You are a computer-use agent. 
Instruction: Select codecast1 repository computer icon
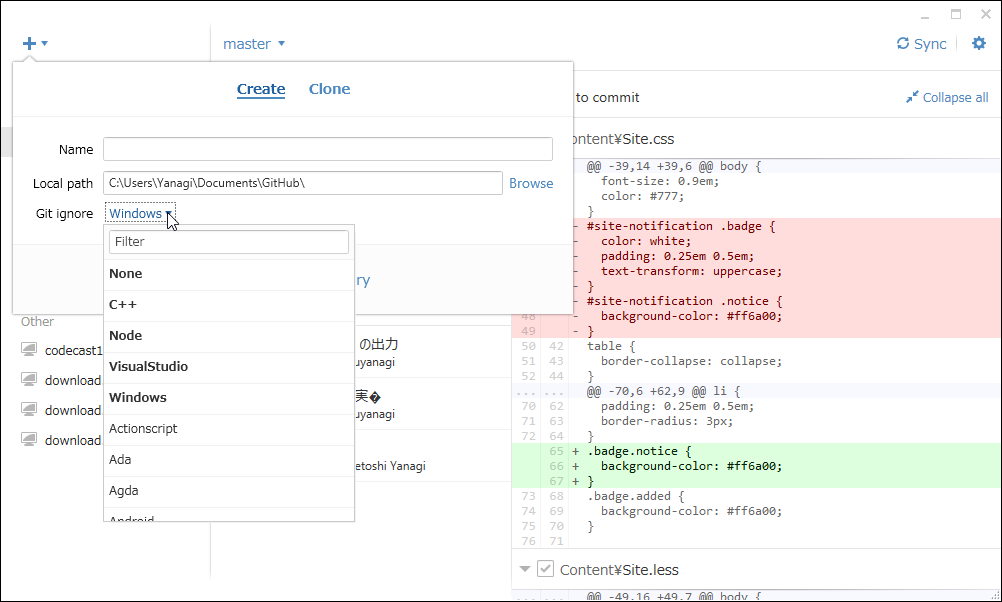pyautogui.click(x=29, y=350)
